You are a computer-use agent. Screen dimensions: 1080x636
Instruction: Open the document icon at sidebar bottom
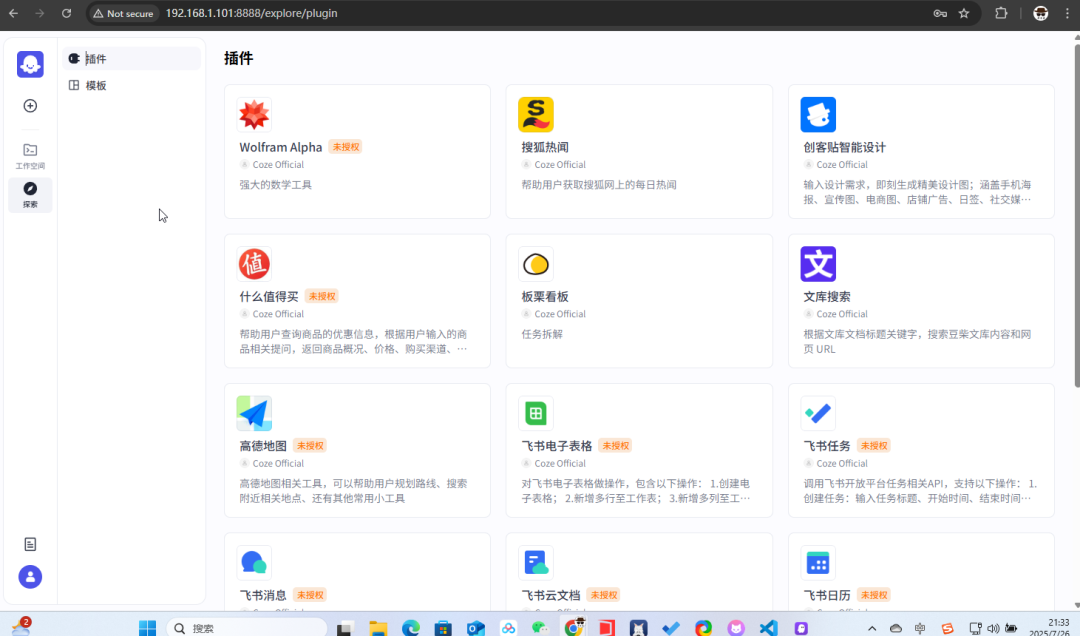(x=30, y=544)
